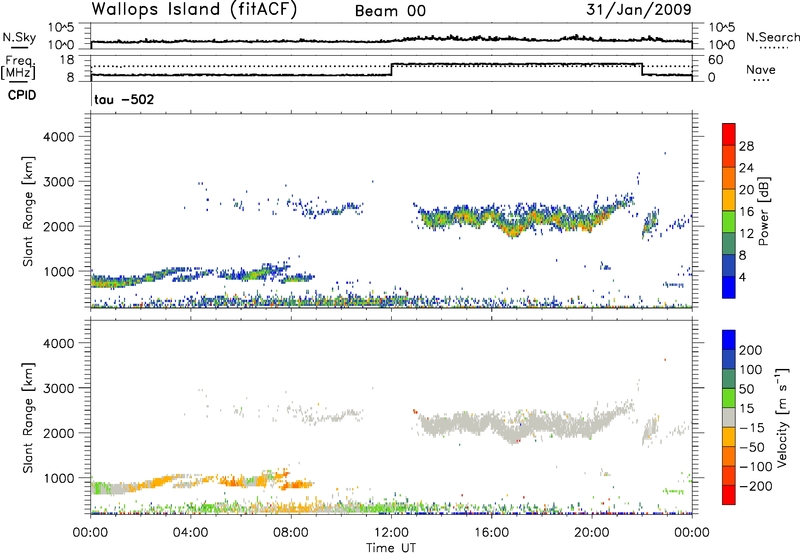800x554 pixels.
Task: Click the "N.Search" legend label
Action: click(x=772, y=37)
